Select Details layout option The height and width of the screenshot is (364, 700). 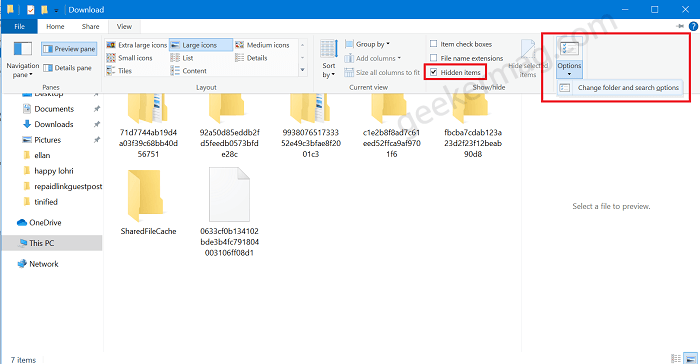251,58
